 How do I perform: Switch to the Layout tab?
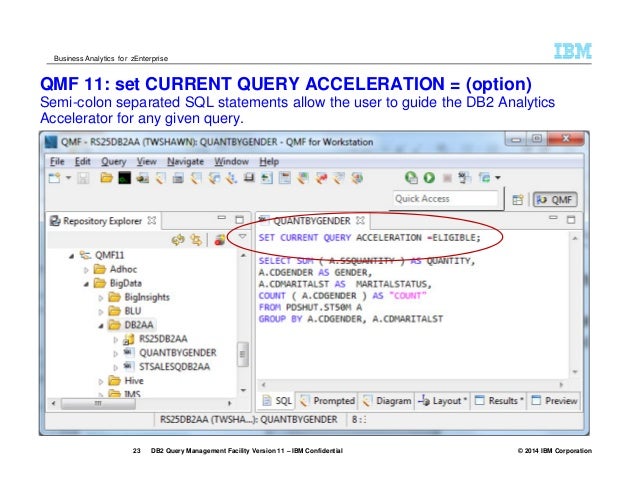tap(442, 401)
